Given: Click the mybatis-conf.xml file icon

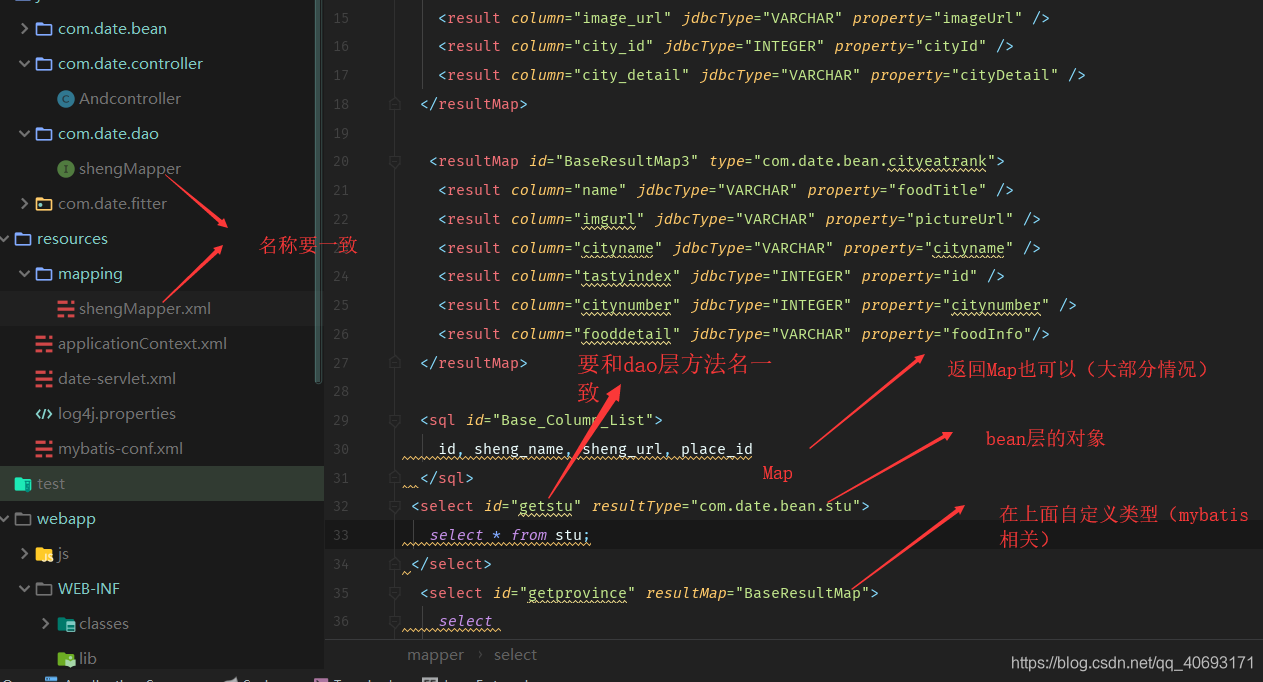Looking at the screenshot, I should [x=44, y=448].
